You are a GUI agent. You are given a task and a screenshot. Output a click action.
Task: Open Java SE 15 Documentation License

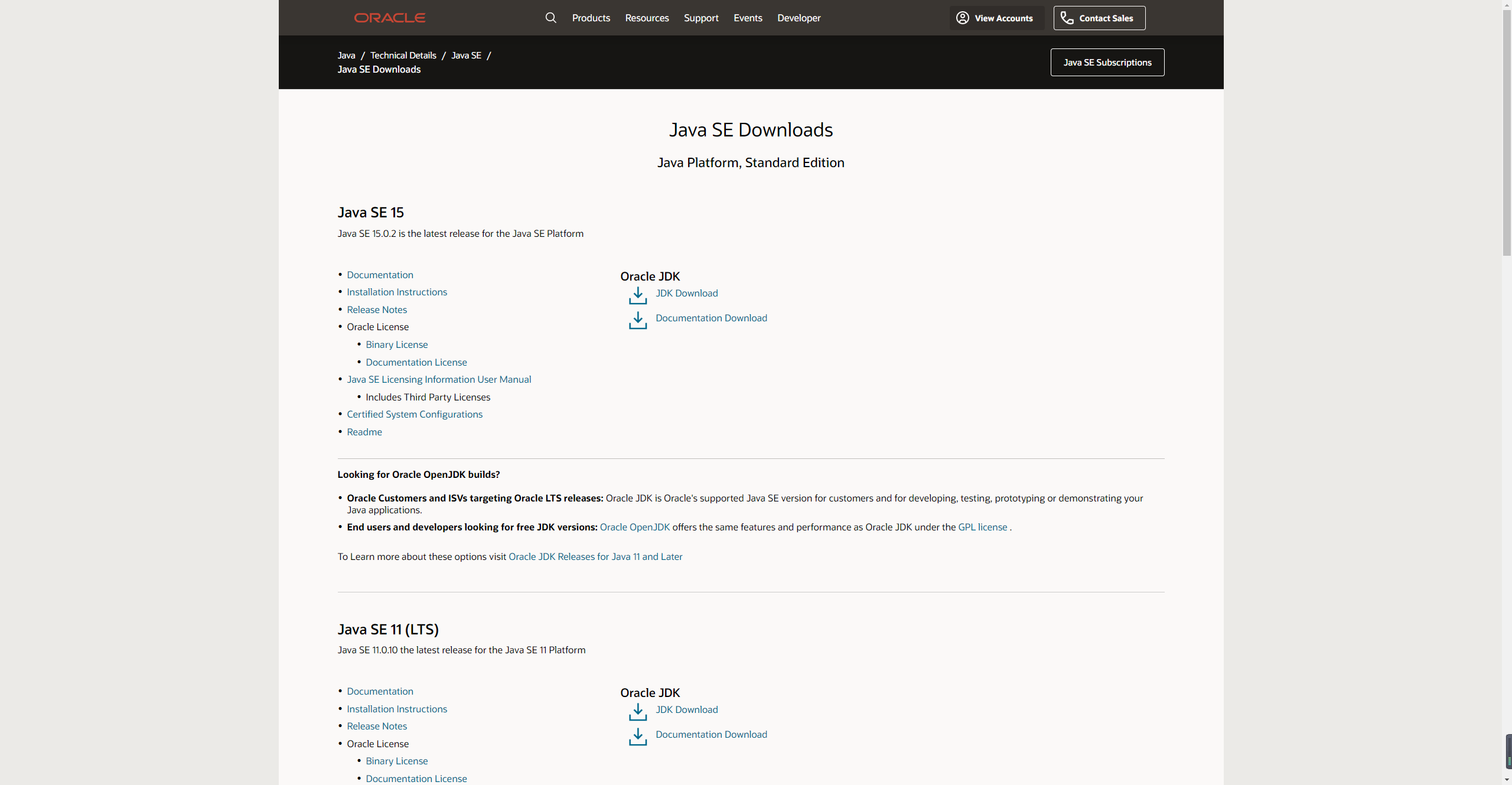pos(416,362)
